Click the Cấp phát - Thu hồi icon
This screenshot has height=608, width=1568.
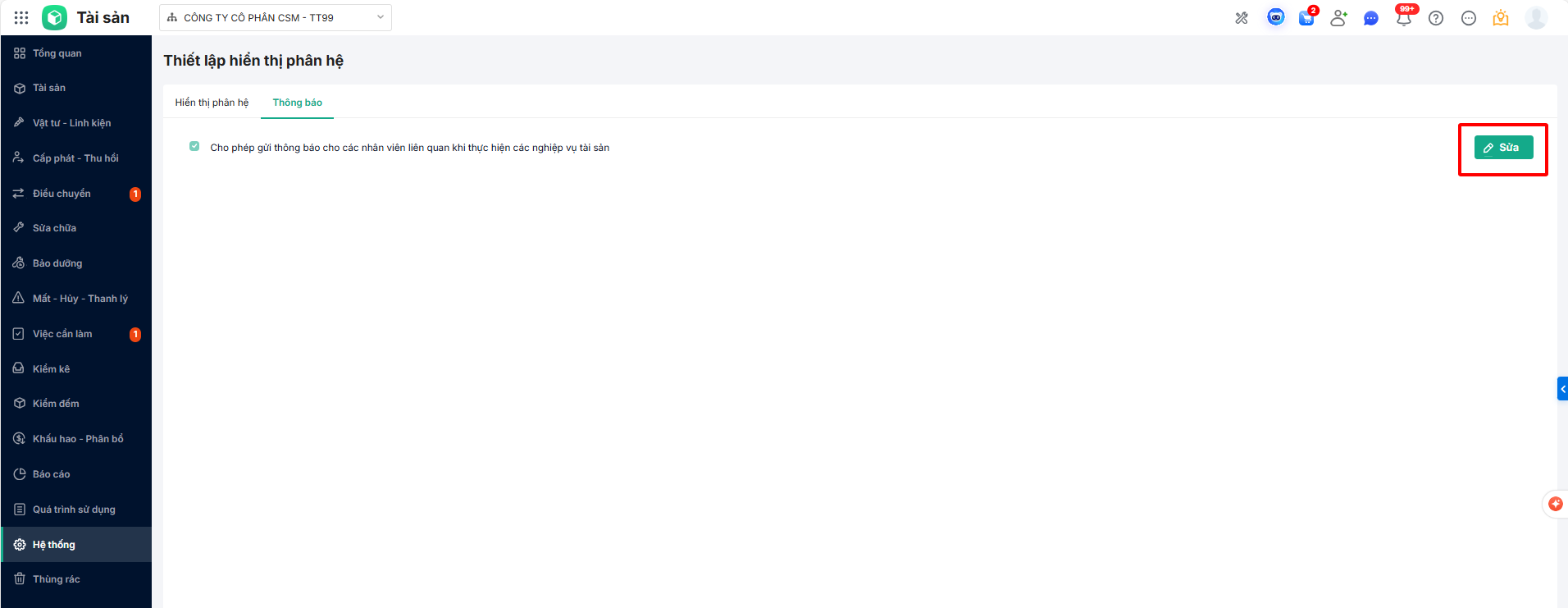tap(20, 158)
